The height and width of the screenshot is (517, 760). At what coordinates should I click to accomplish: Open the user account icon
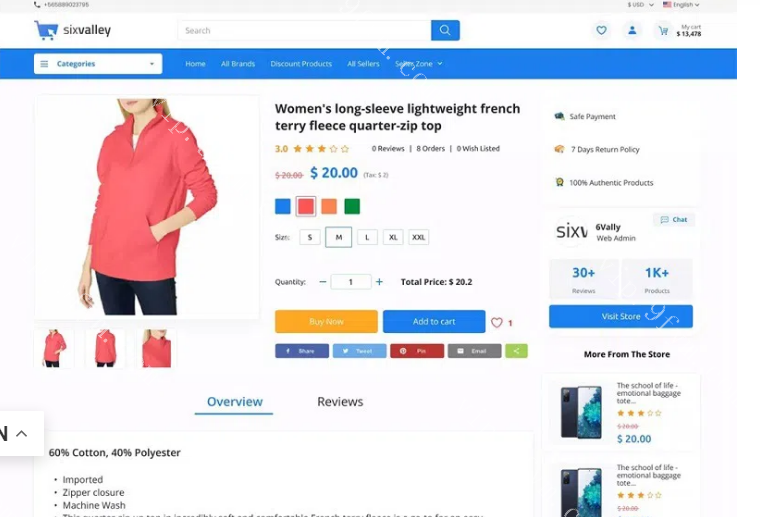[632, 31]
